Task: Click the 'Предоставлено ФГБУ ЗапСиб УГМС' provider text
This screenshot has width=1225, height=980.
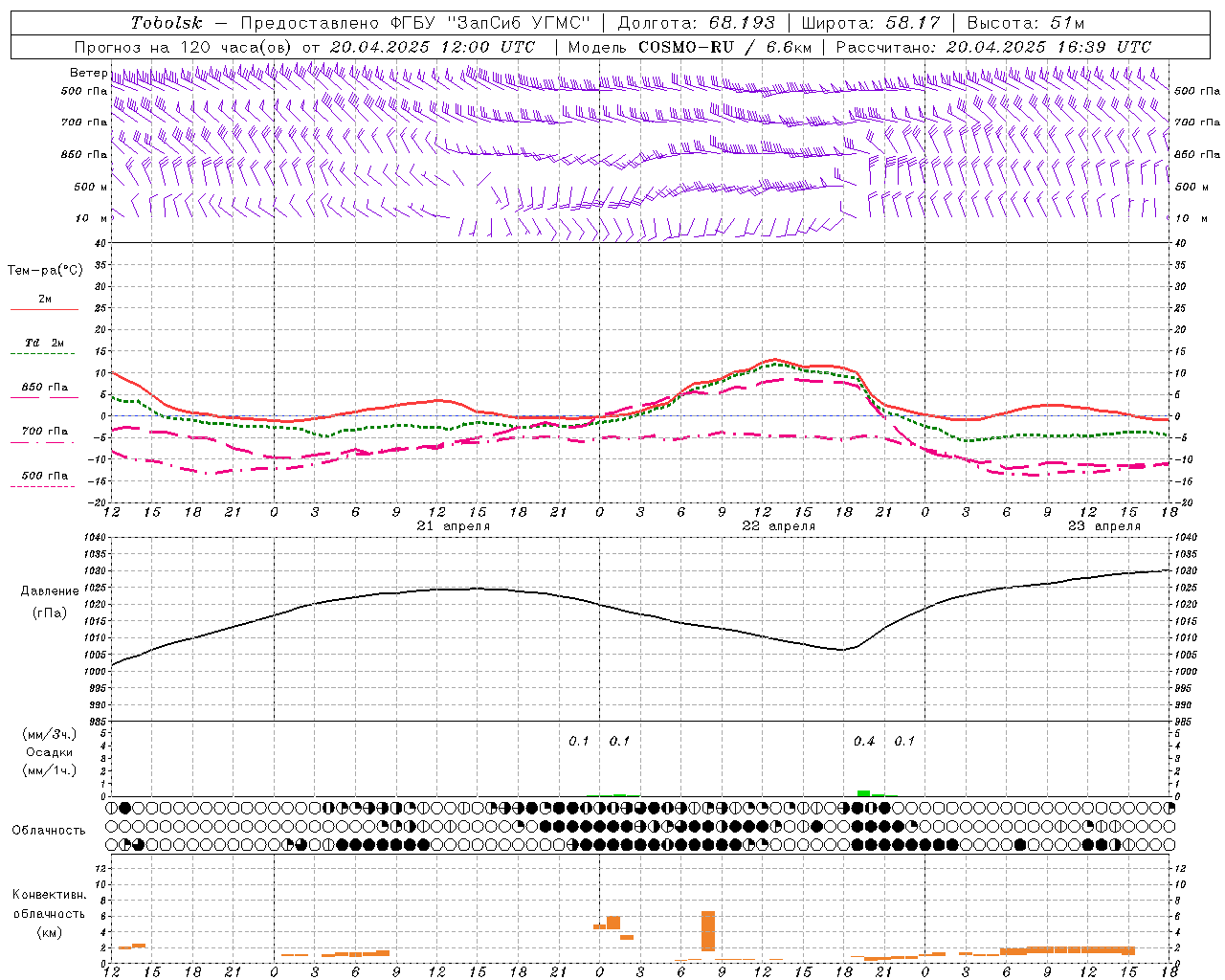Action: click(415, 23)
